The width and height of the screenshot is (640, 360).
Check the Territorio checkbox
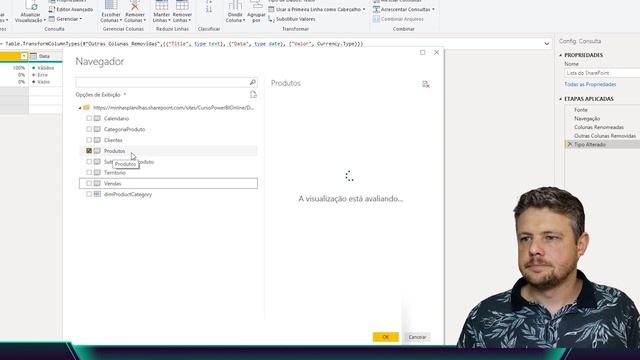(89, 172)
